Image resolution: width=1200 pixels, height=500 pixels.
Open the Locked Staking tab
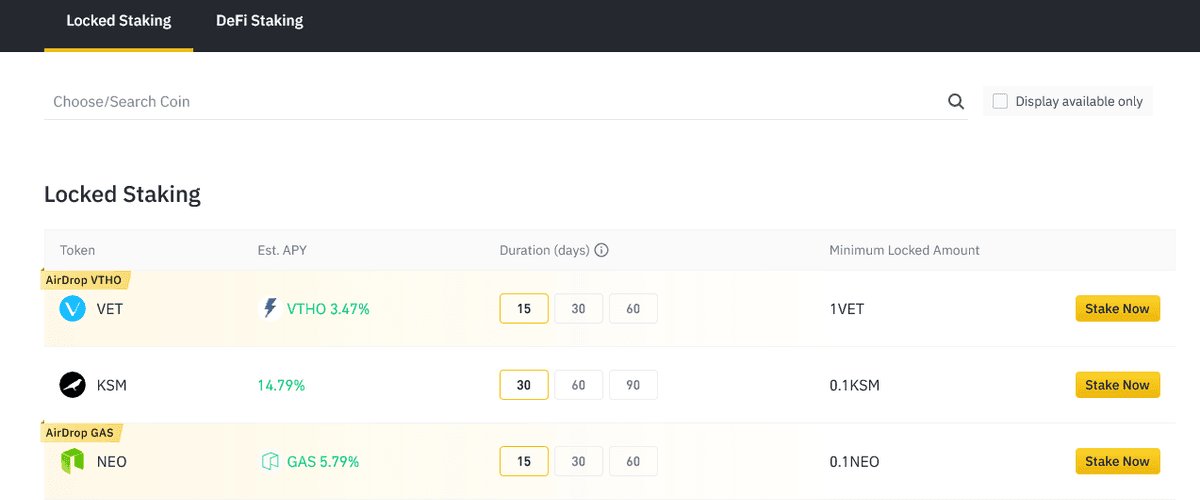point(118,20)
